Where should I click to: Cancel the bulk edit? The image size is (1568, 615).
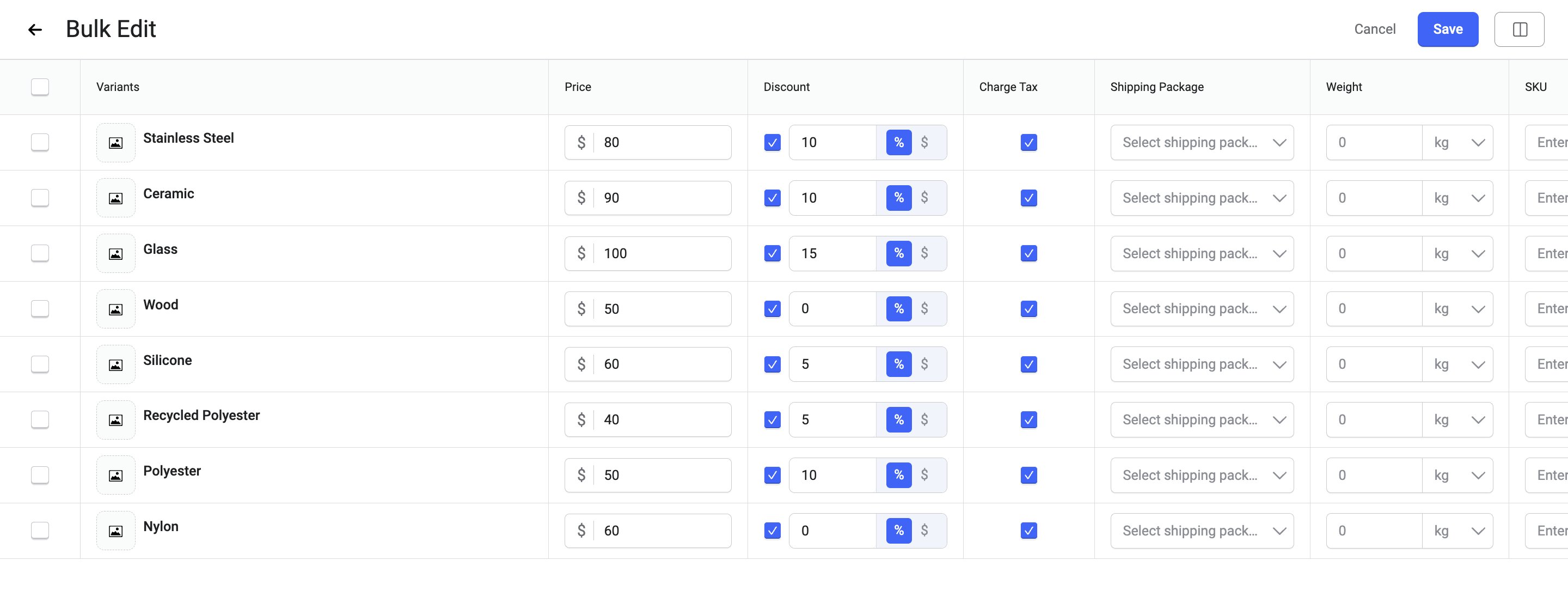coord(1374,29)
